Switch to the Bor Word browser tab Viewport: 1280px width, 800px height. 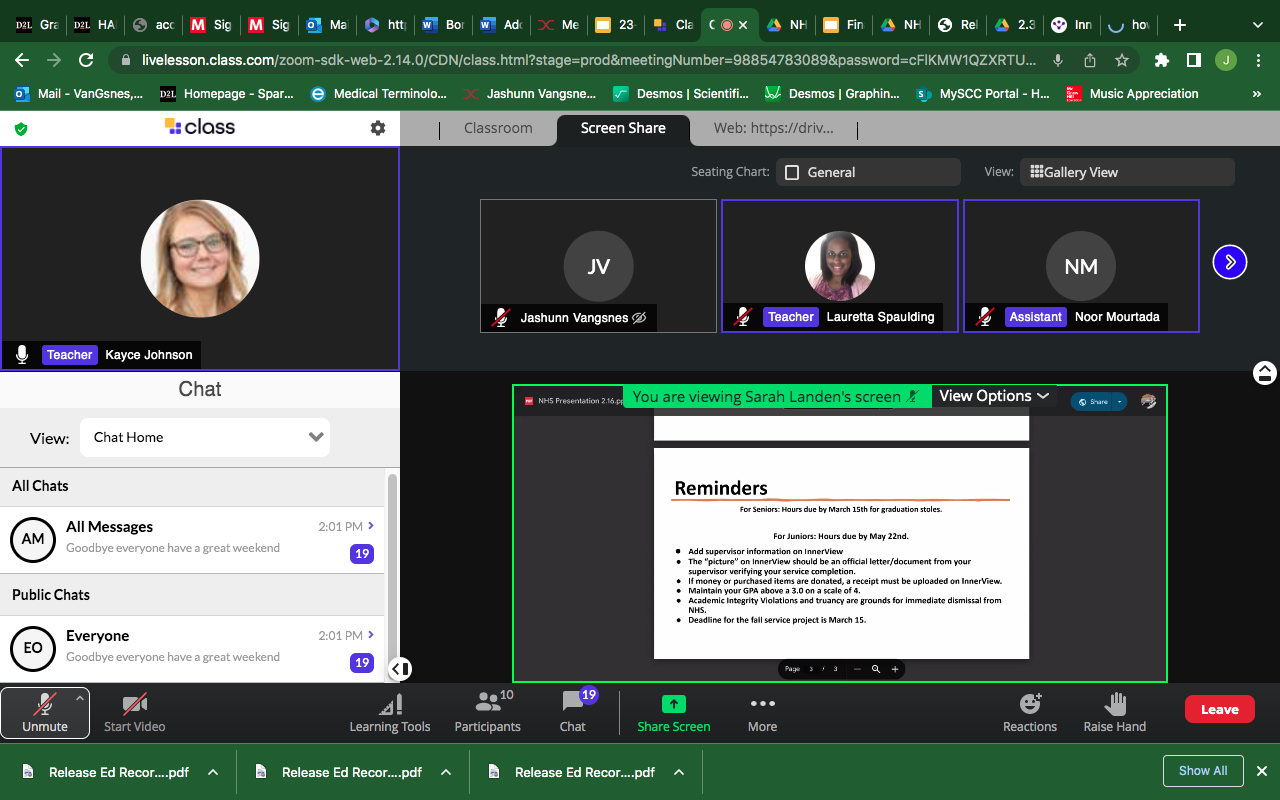coord(444,25)
